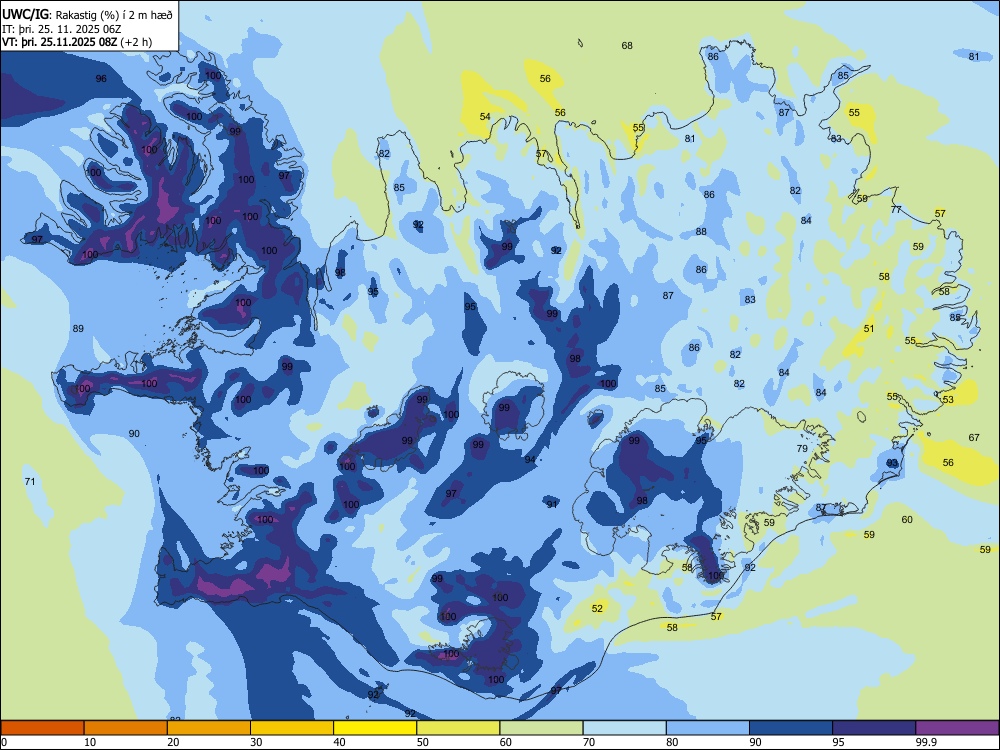
Task: Click the humidity value '94' on map
Action: [x=530, y=459]
